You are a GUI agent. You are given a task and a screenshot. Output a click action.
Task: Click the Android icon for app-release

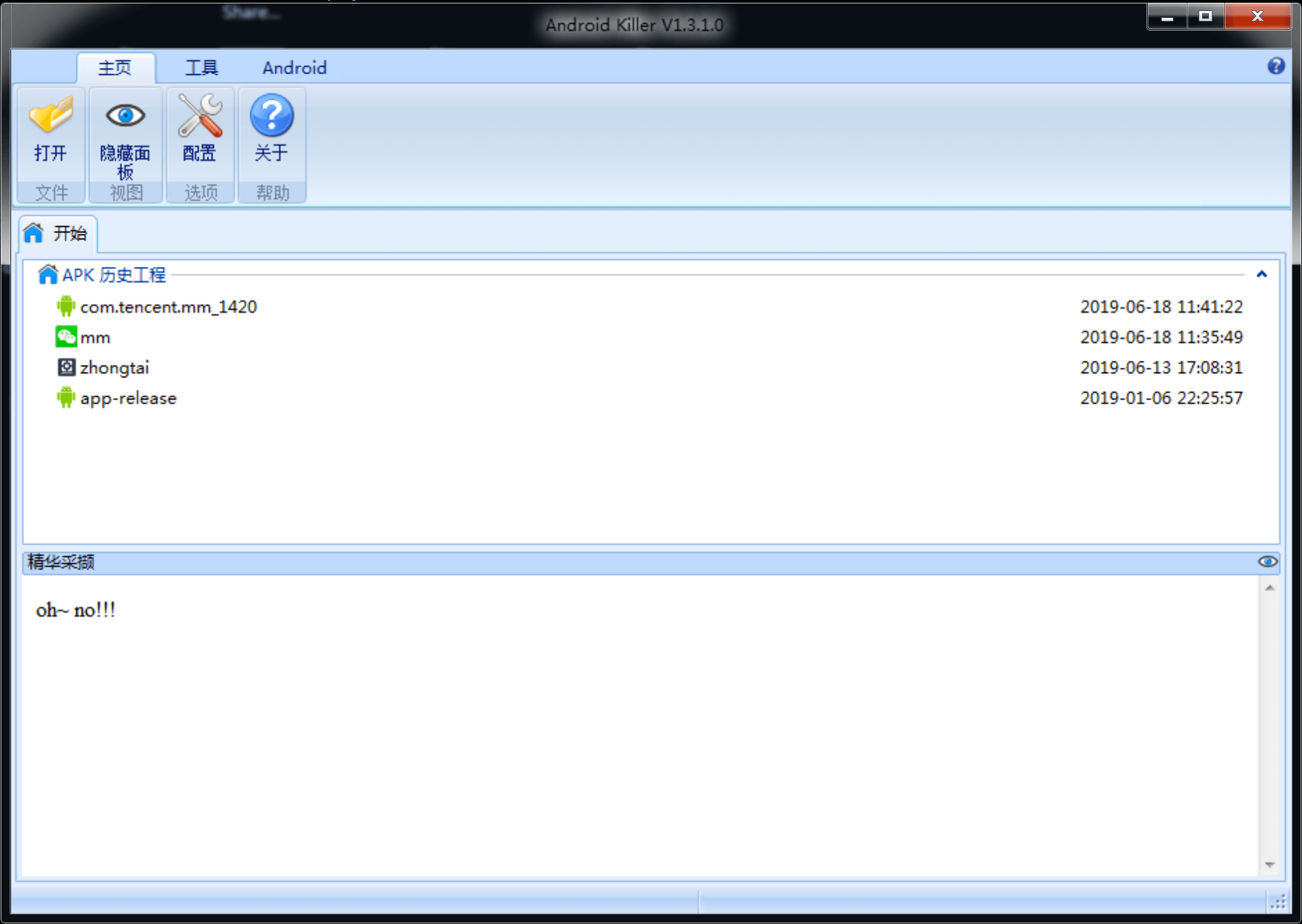pyautogui.click(x=66, y=397)
